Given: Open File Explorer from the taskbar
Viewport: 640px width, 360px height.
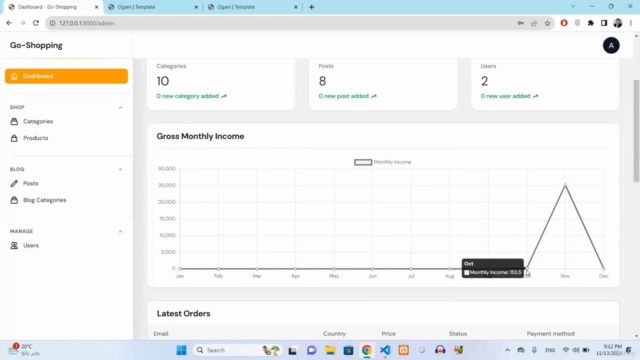Looking at the screenshot, I should click(x=330, y=350).
